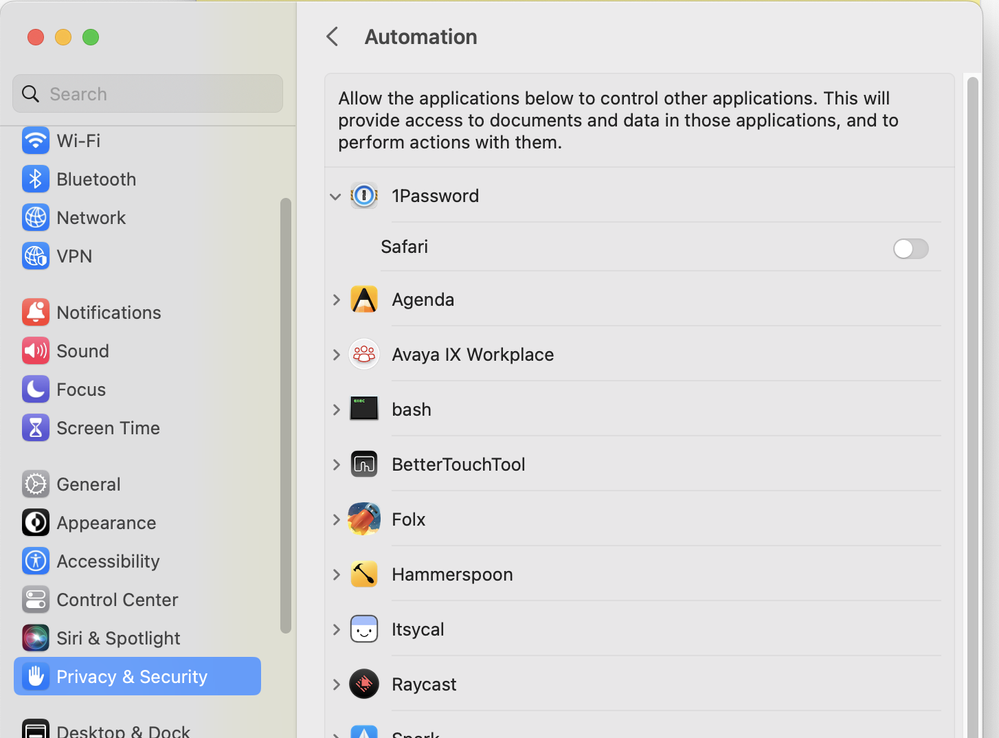Click the bash terminal icon
The width and height of the screenshot is (999, 738).
[364, 409]
